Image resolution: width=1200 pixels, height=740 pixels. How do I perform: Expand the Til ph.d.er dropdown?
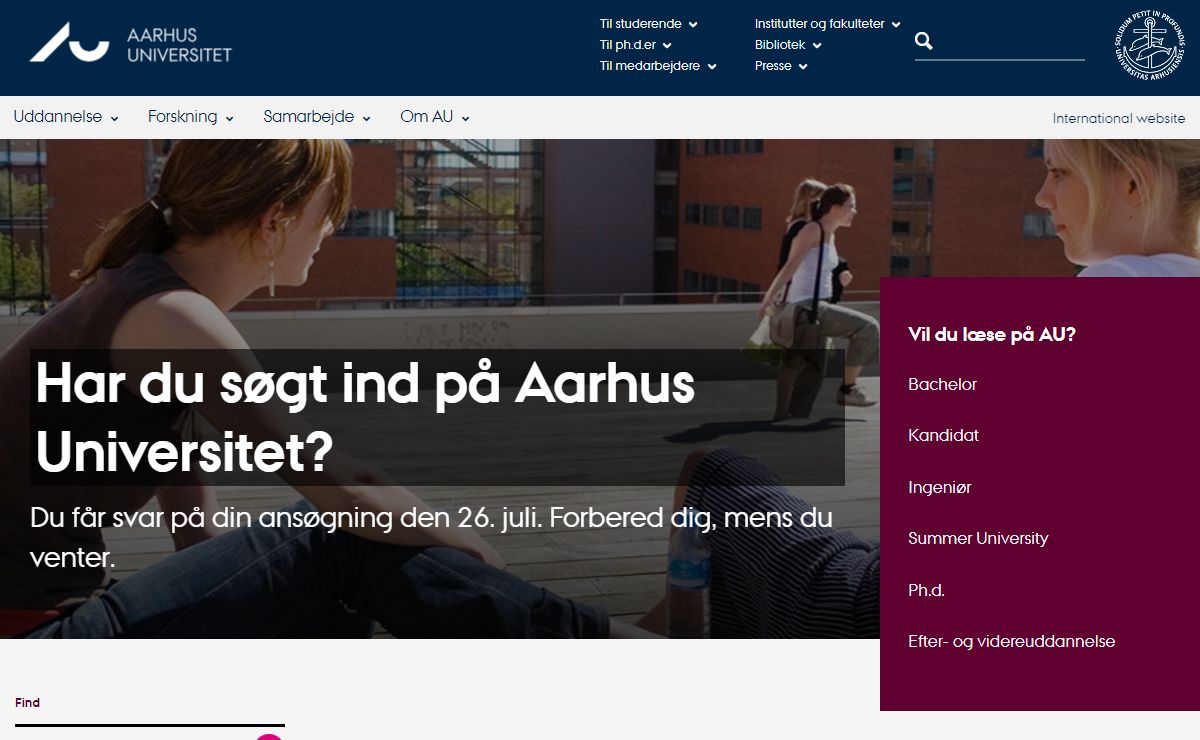[635, 45]
